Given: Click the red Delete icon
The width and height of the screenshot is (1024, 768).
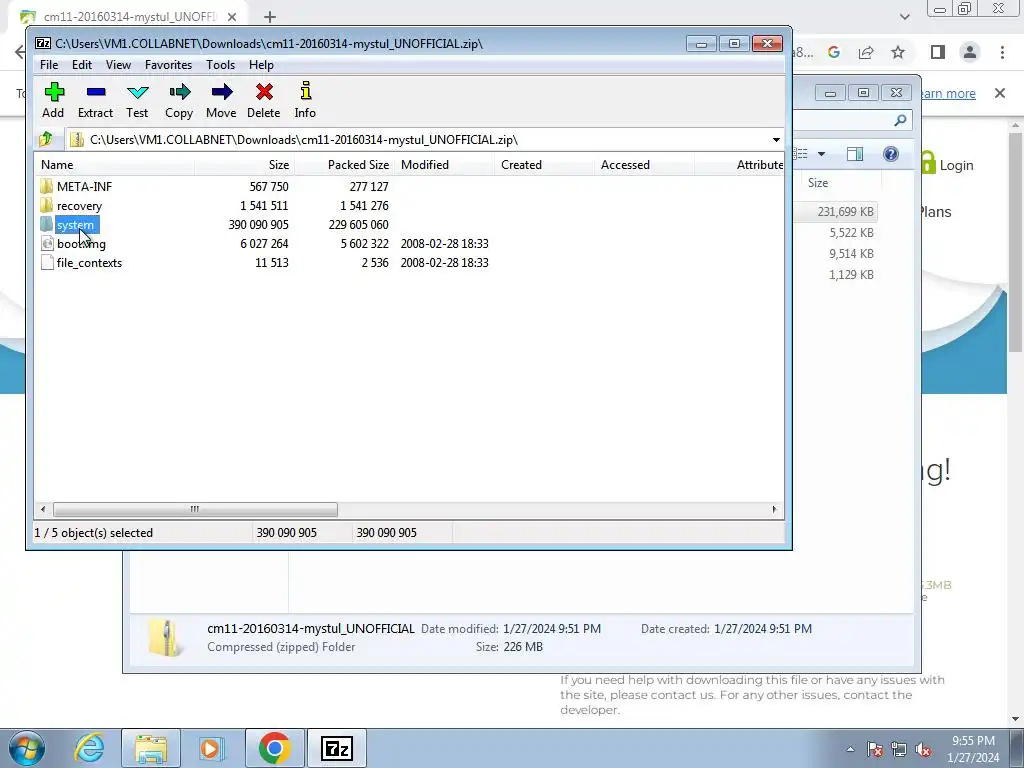Looking at the screenshot, I should [264, 92].
